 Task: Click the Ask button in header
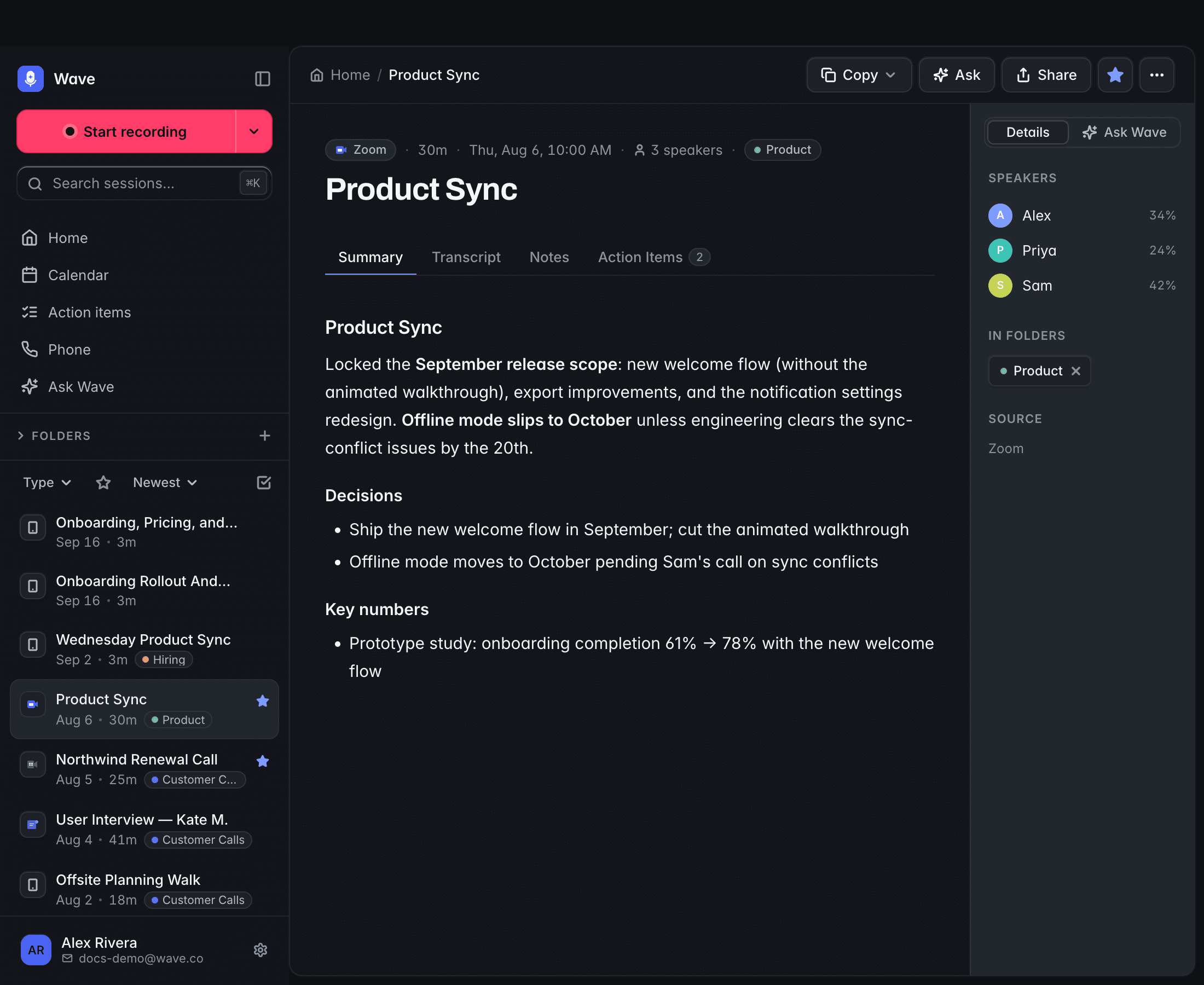tap(957, 75)
